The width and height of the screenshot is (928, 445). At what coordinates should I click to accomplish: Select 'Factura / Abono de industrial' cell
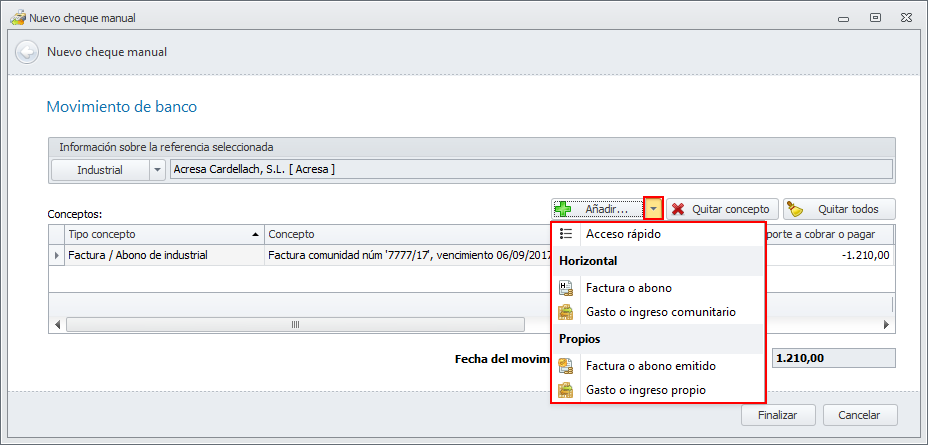[164, 256]
